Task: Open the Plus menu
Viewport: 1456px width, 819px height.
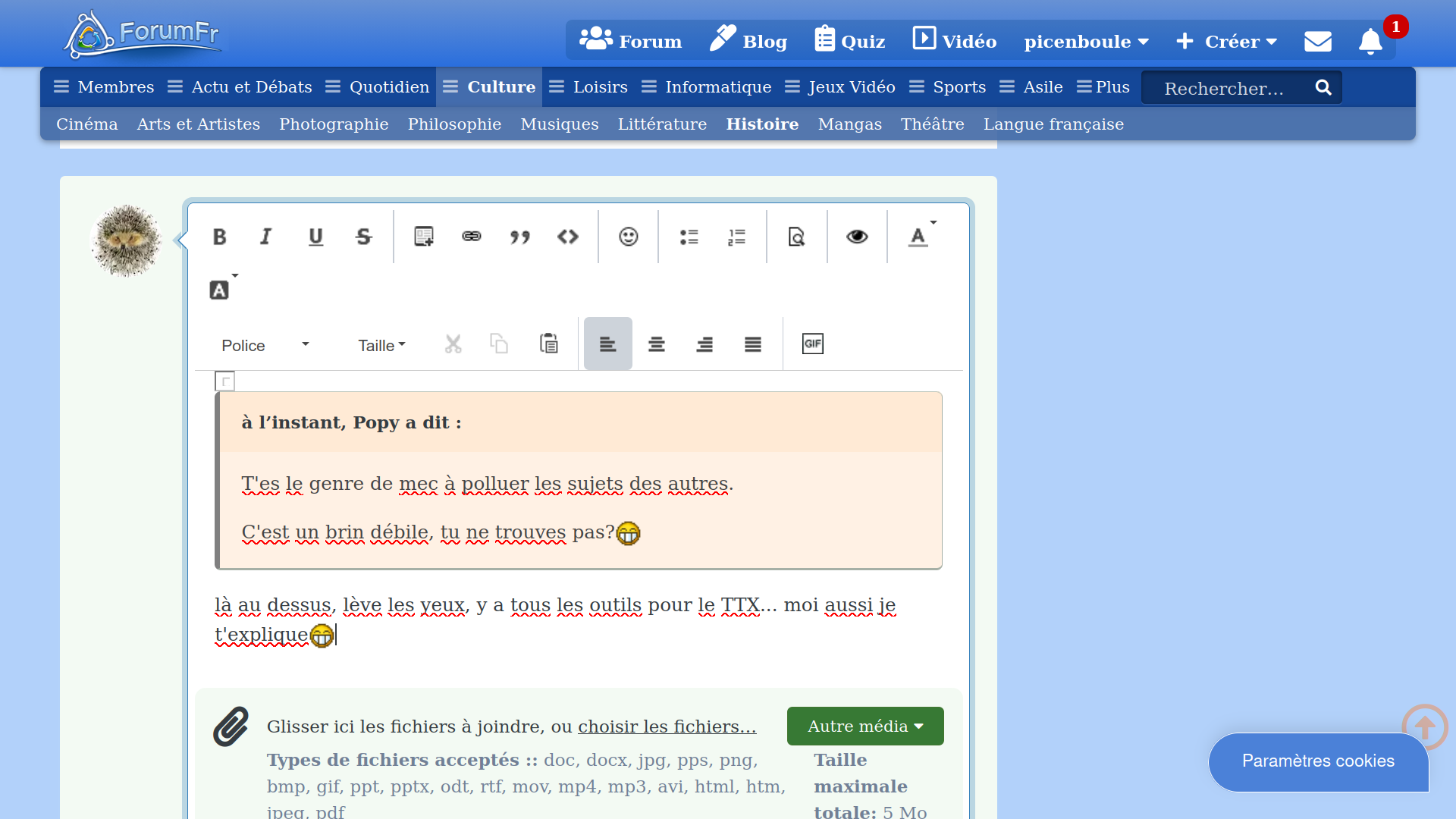Action: pos(1103,87)
